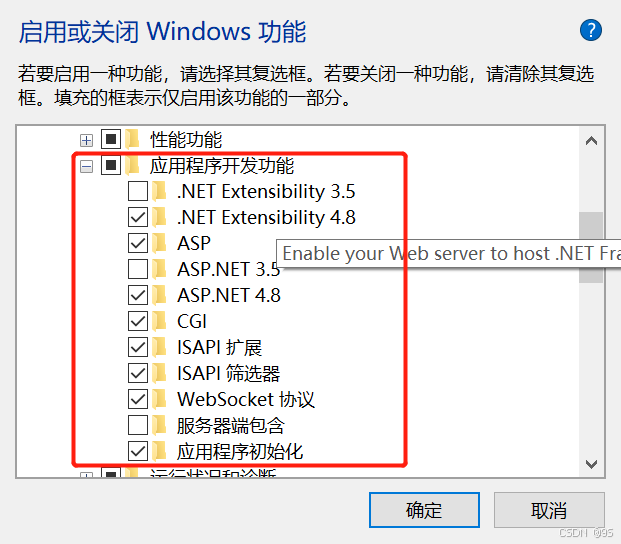Click the vertical scrollbar thumb
Image resolution: width=621 pixels, height=544 pixels.
coord(590,245)
